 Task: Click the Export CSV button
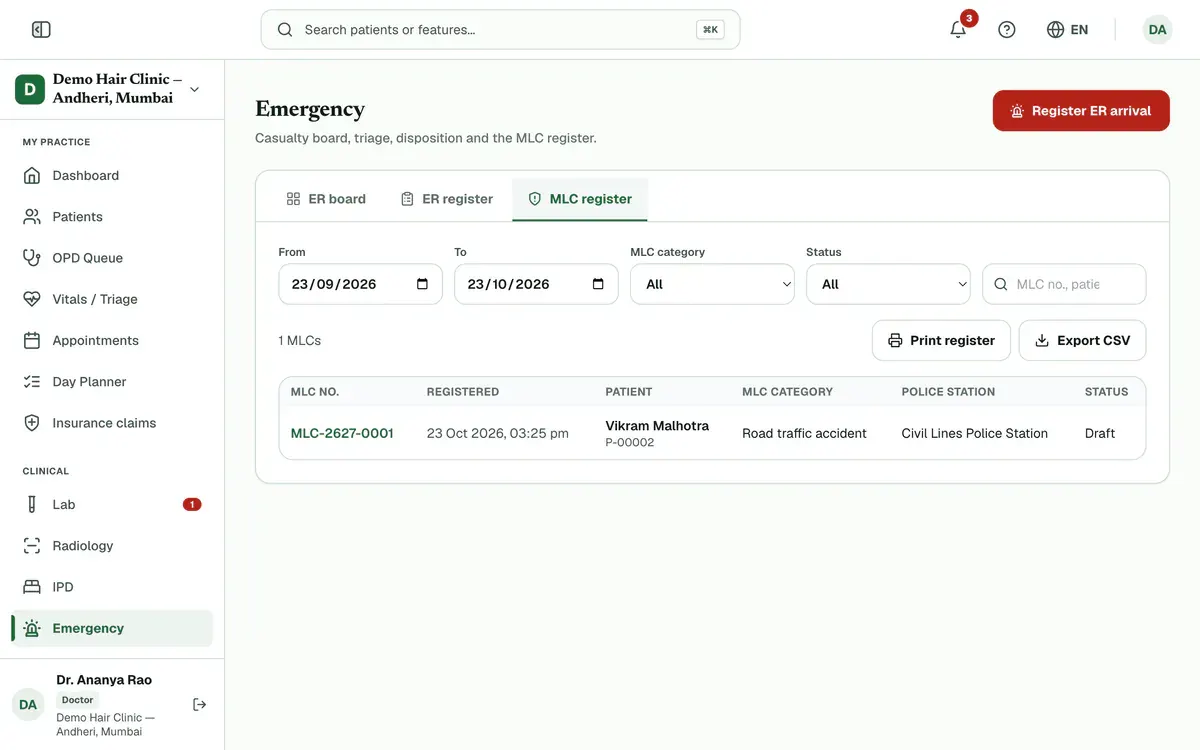coord(1082,340)
